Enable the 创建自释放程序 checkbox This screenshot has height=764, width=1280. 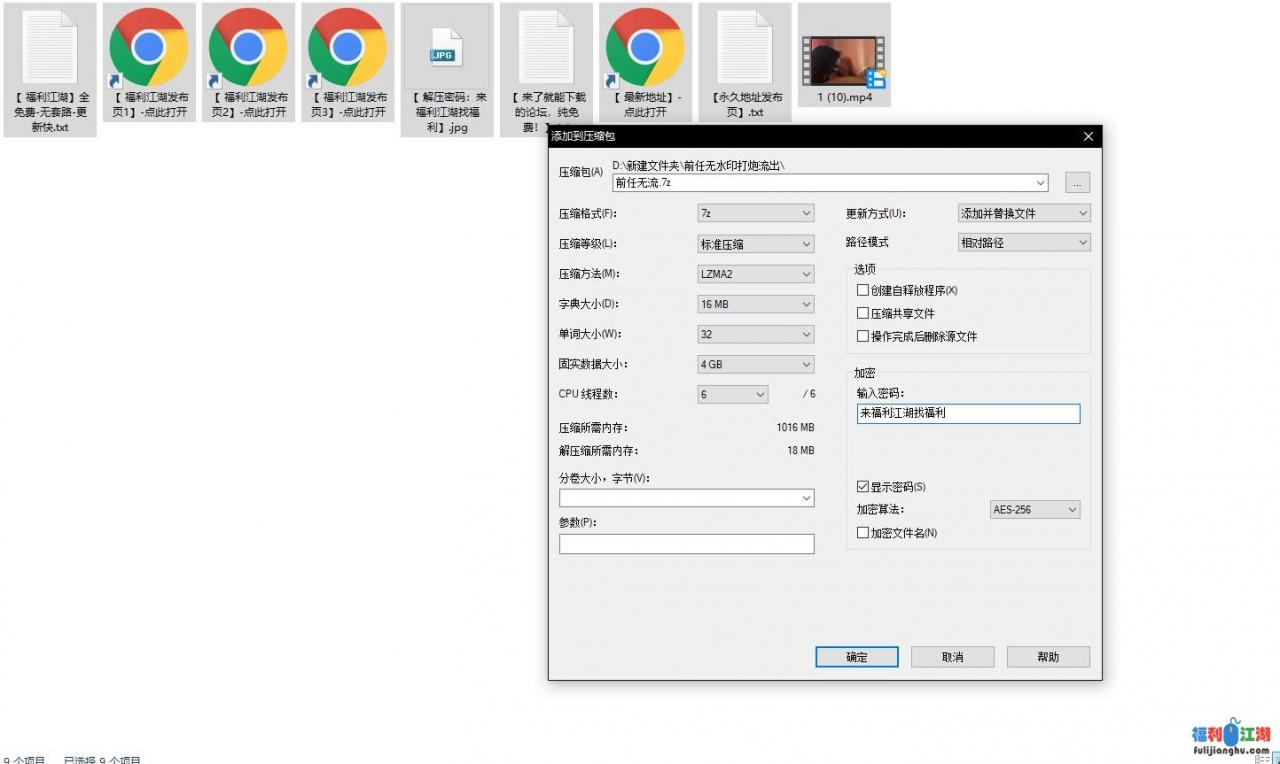[x=863, y=289]
